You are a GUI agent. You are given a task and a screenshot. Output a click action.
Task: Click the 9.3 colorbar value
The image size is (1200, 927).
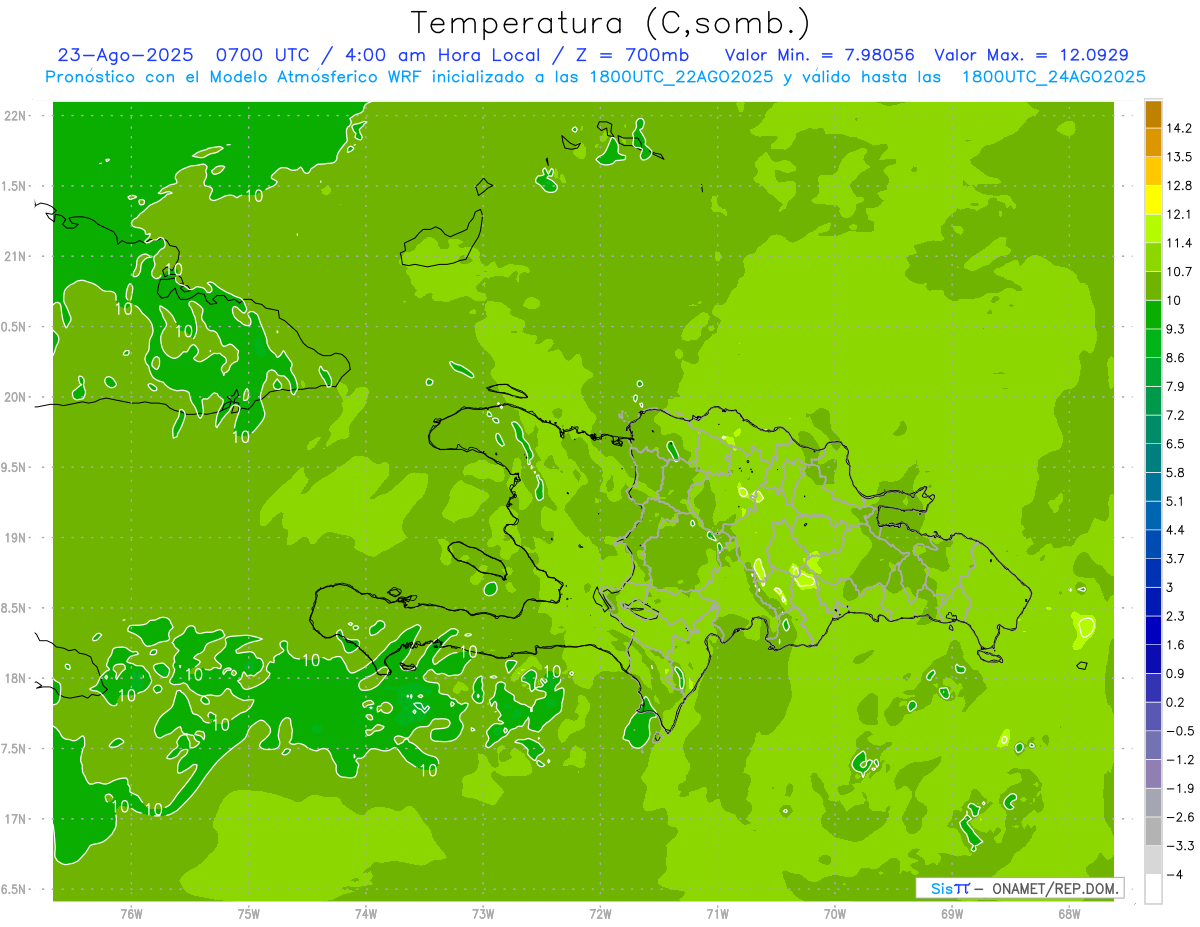pos(1176,329)
